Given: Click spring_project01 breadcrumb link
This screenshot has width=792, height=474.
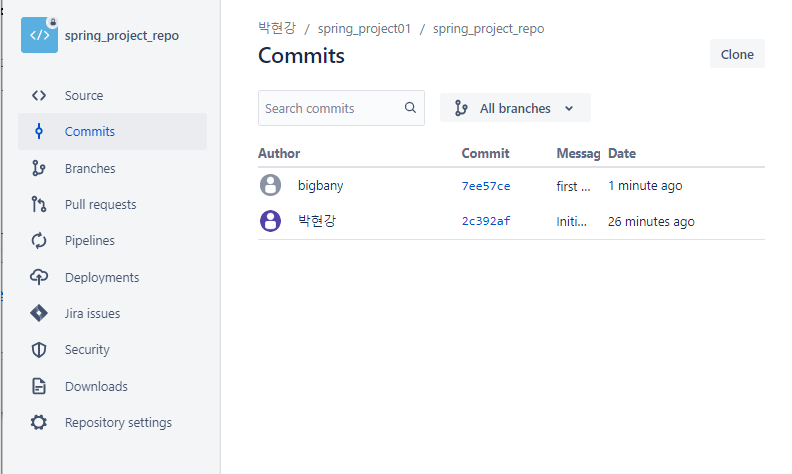Looking at the screenshot, I should pos(364,29).
